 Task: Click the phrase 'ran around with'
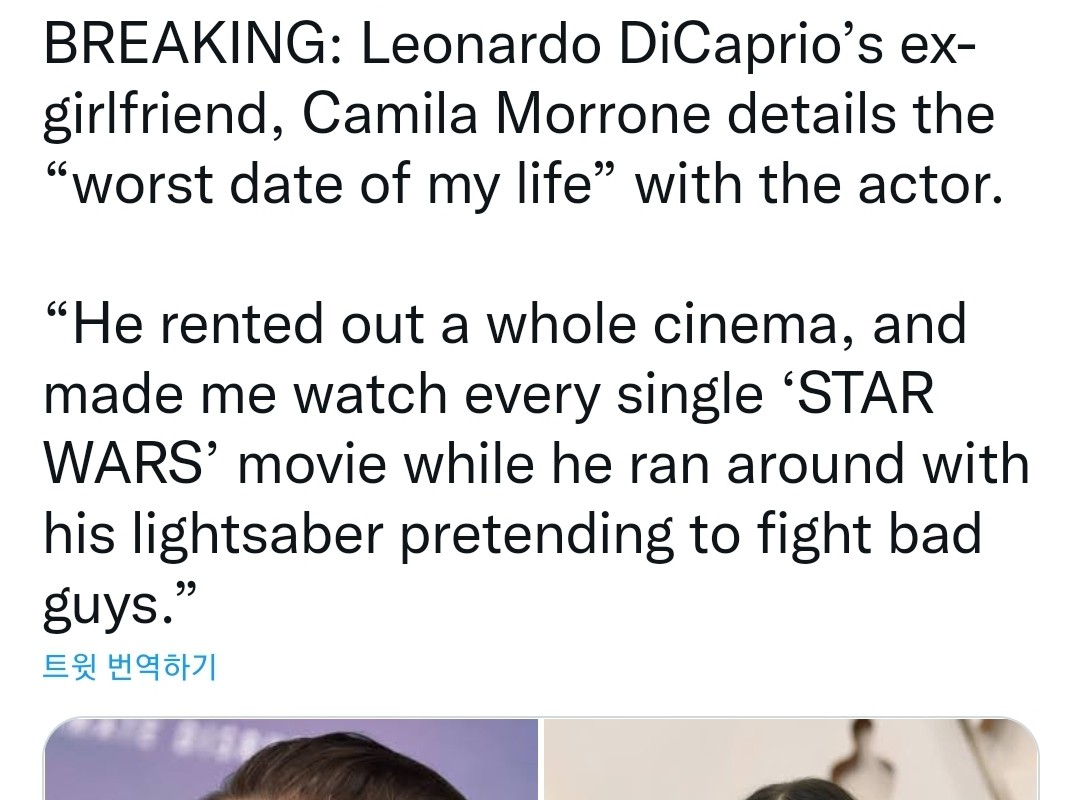point(828,465)
